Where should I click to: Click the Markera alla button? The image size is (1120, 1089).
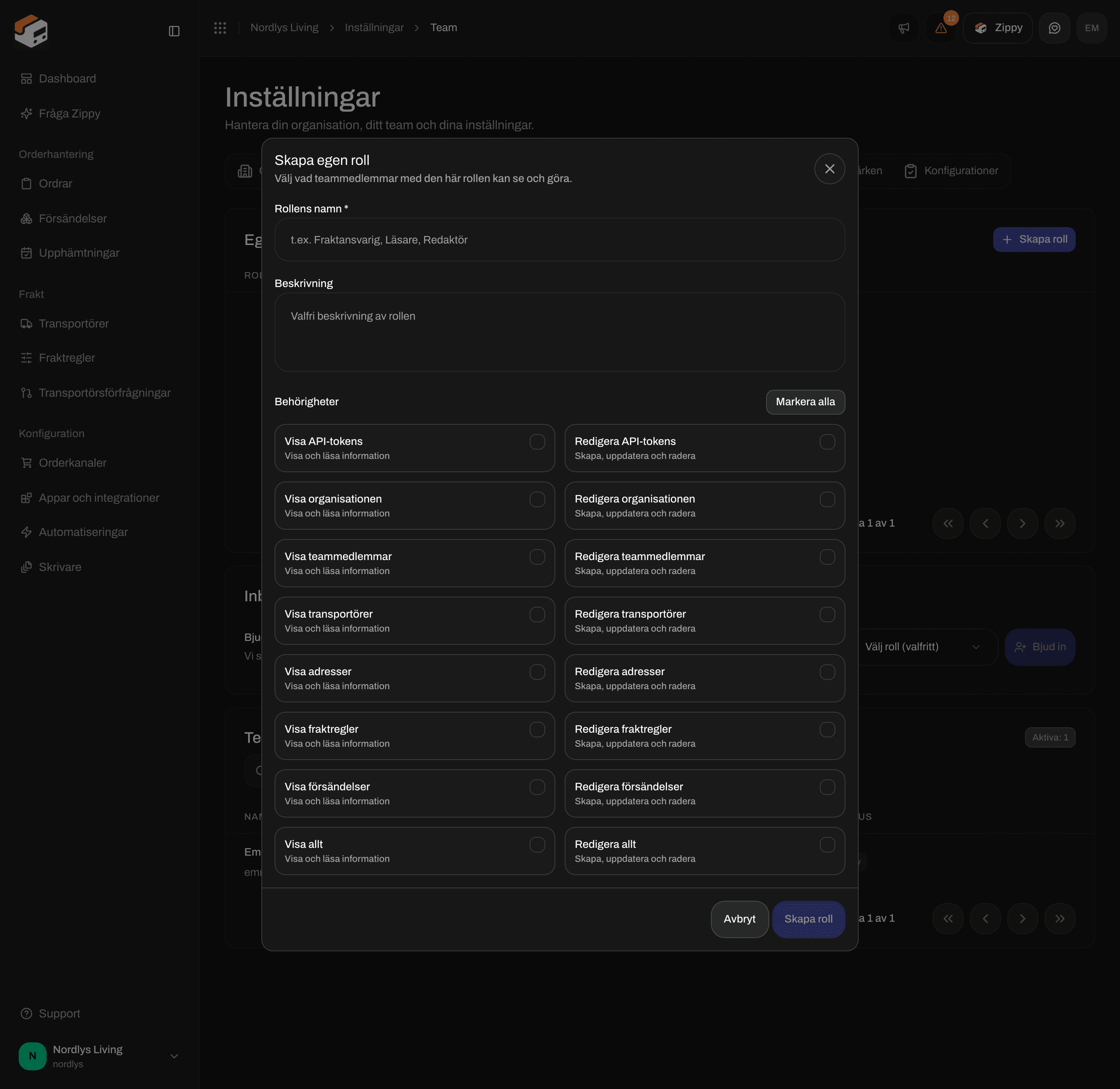tap(805, 402)
